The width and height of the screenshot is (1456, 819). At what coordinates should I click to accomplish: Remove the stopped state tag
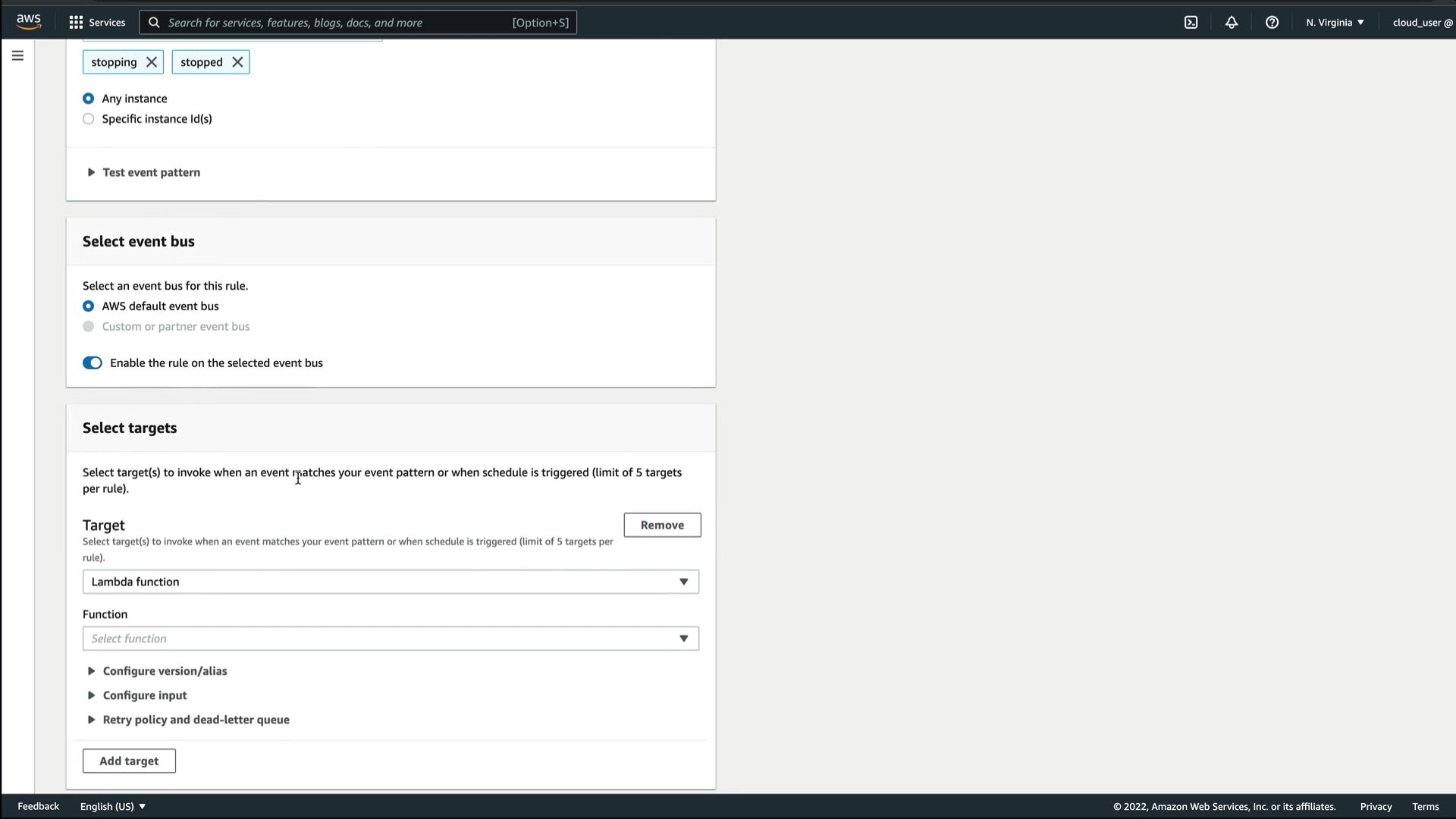pyautogui.click(x=237, y=62)
